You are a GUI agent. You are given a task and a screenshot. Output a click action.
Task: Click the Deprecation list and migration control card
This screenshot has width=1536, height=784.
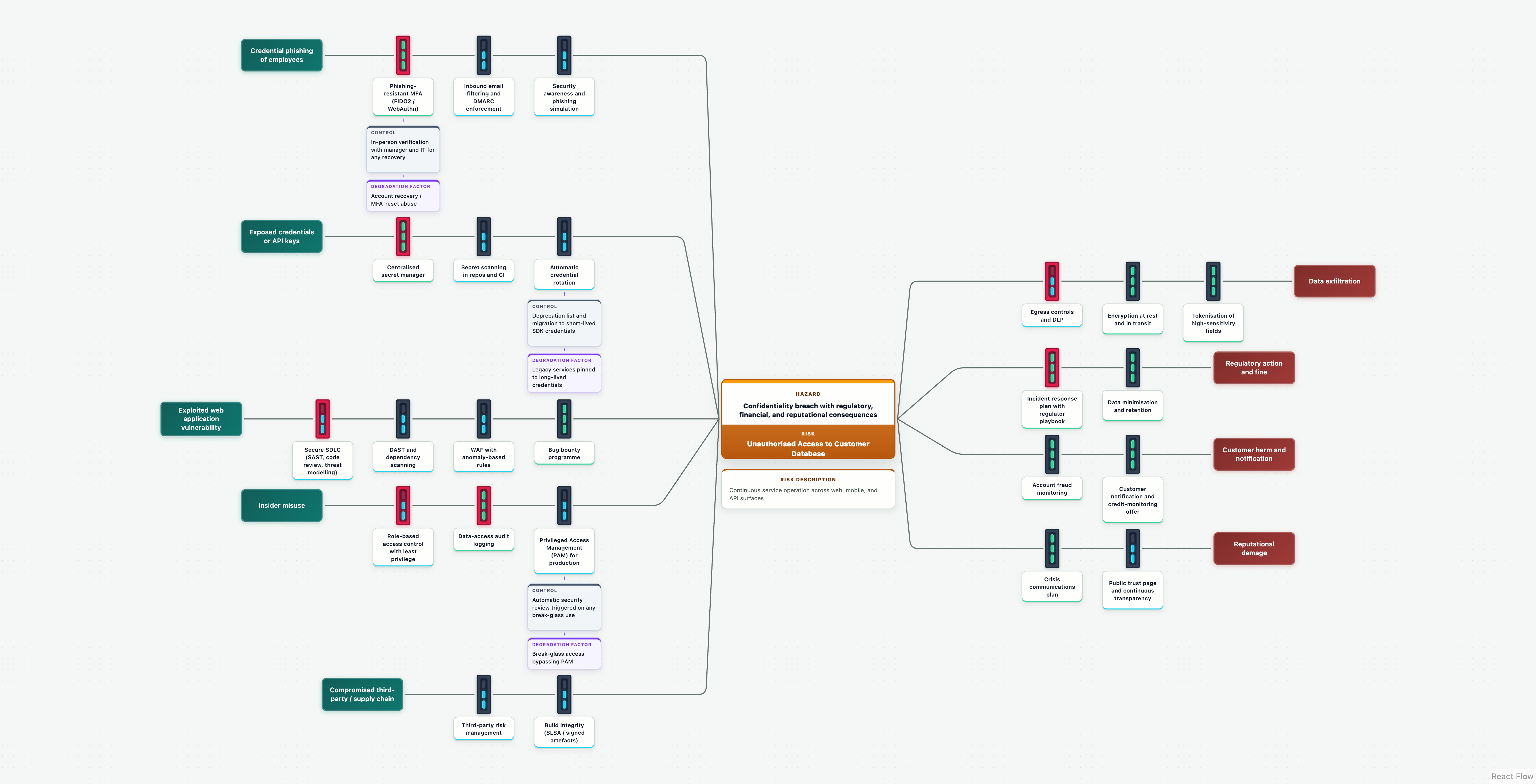(x=564, y=323)
